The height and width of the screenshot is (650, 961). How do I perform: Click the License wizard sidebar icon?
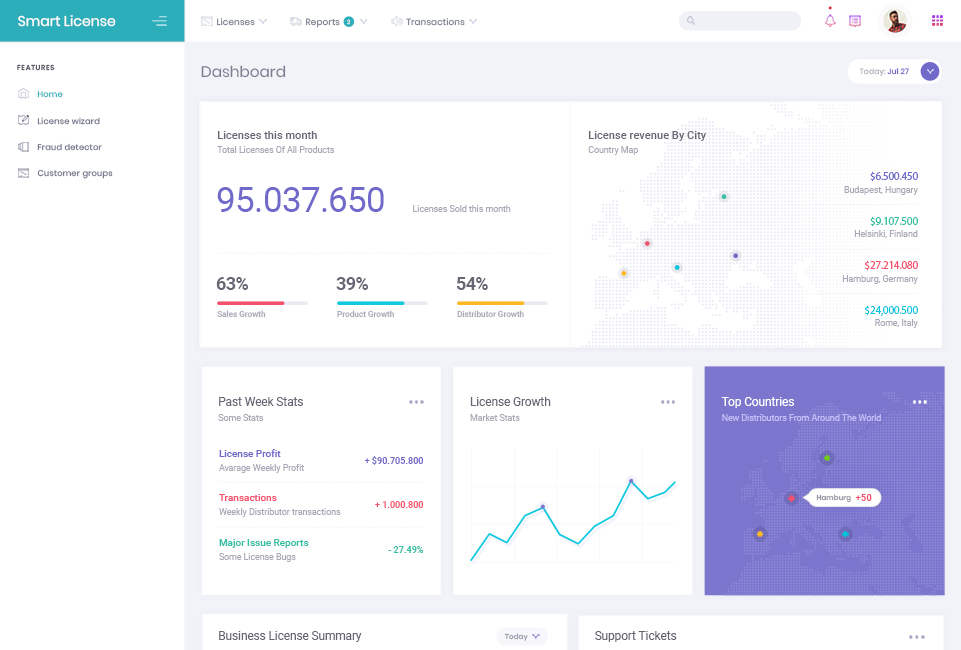(23, 121)
